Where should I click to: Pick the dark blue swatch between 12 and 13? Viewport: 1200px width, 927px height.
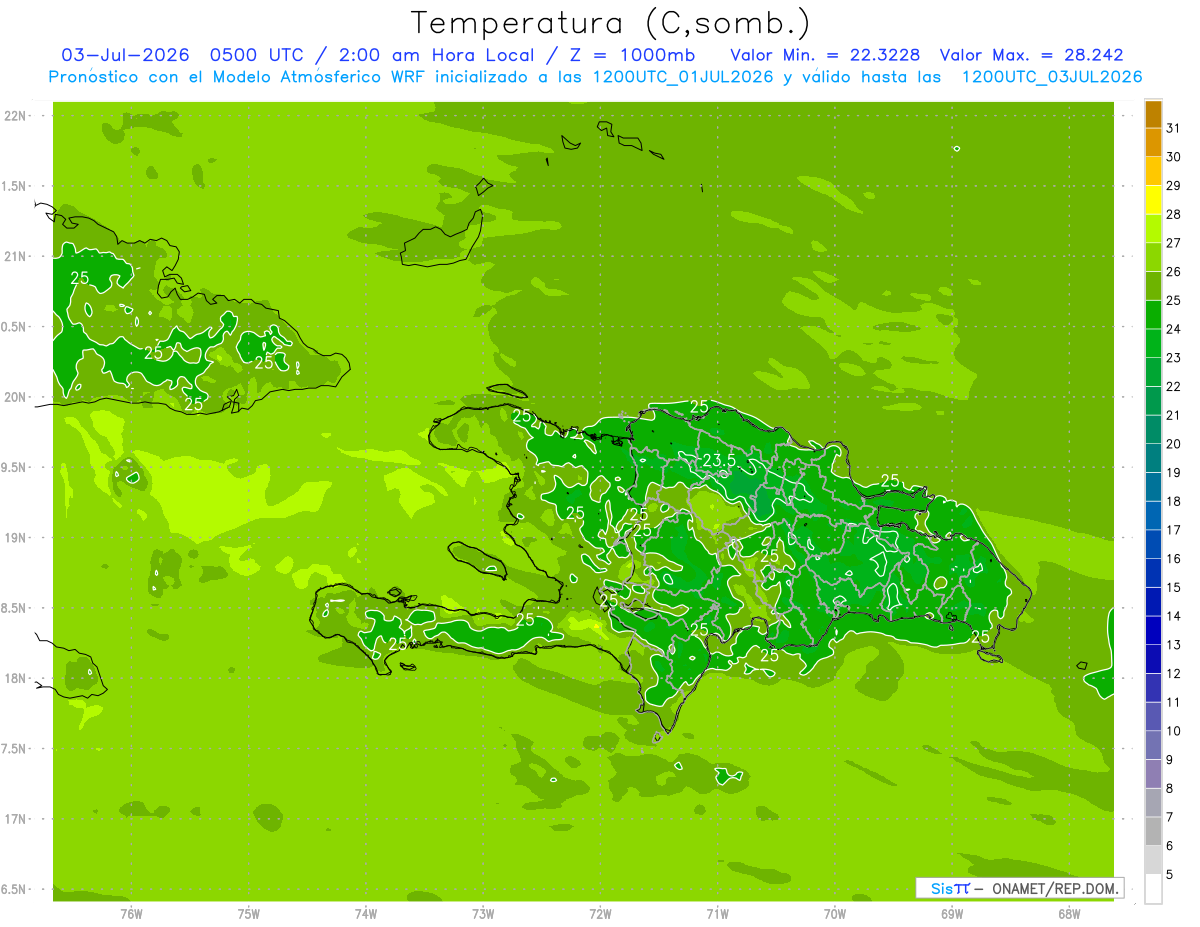tap(1153, 659)
